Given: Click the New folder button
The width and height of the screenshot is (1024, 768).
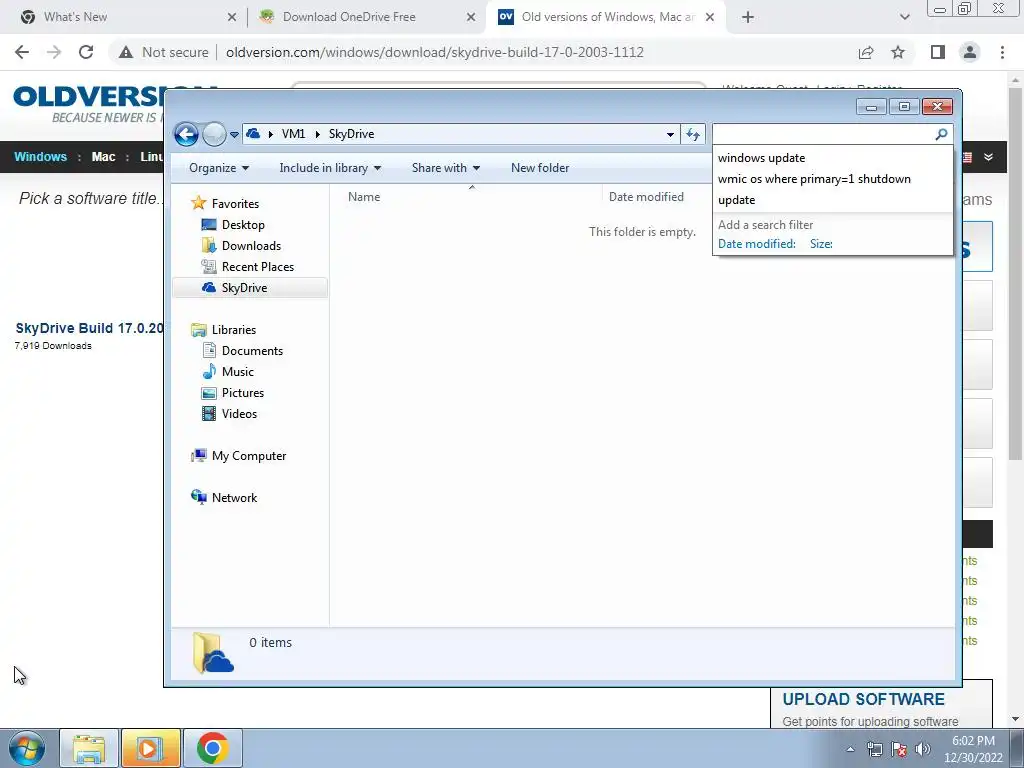Looking at the screenshot, I should (x=540, y=168).
